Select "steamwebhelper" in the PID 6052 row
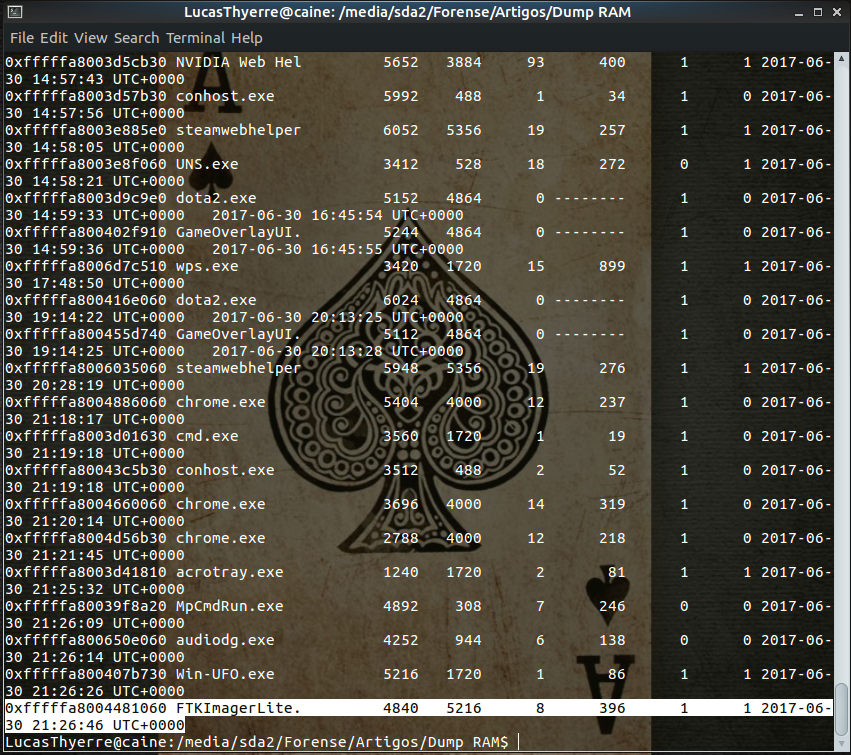 (238, 130)
